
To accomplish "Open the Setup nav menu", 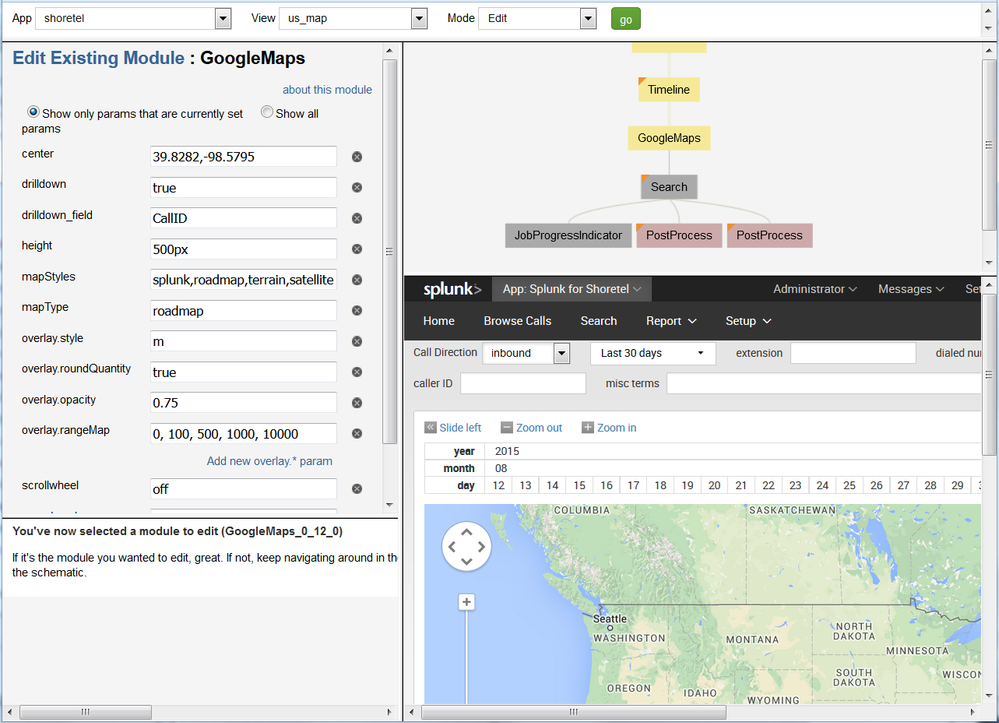I will [748, 321].
